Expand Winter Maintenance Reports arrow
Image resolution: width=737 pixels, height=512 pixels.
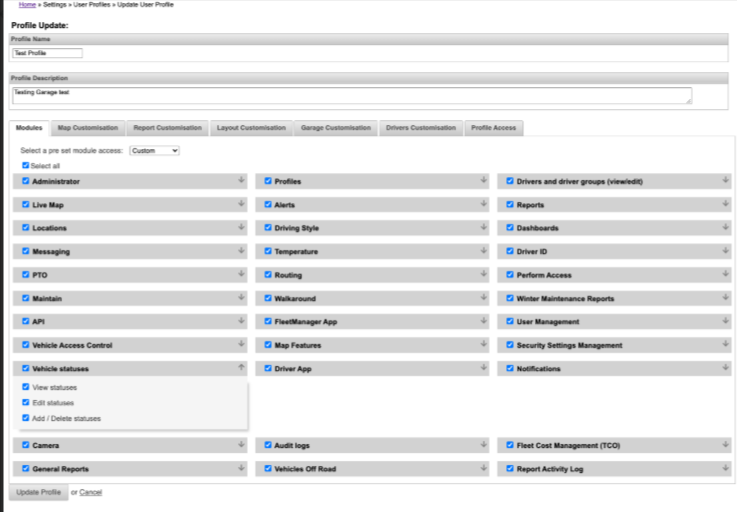coord(725,297)
